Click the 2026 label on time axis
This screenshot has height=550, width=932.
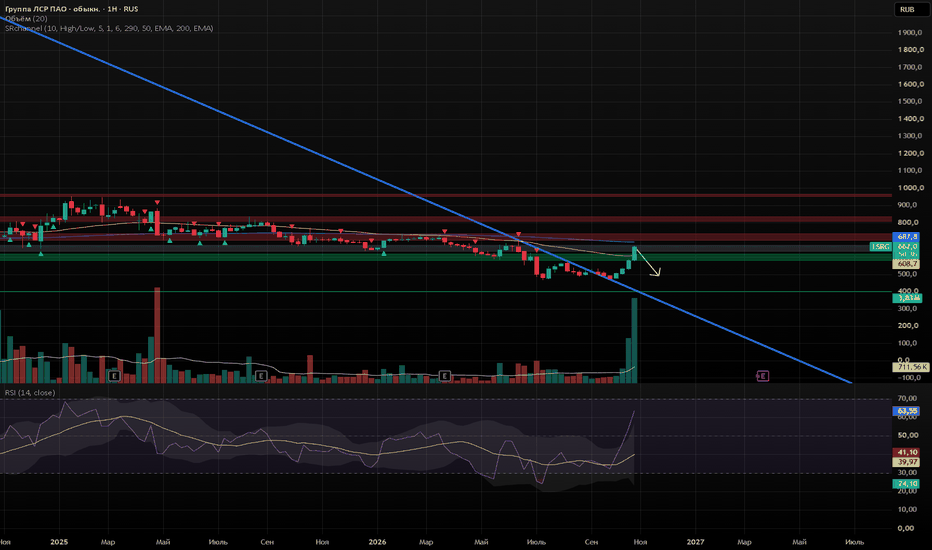(377, 542)
